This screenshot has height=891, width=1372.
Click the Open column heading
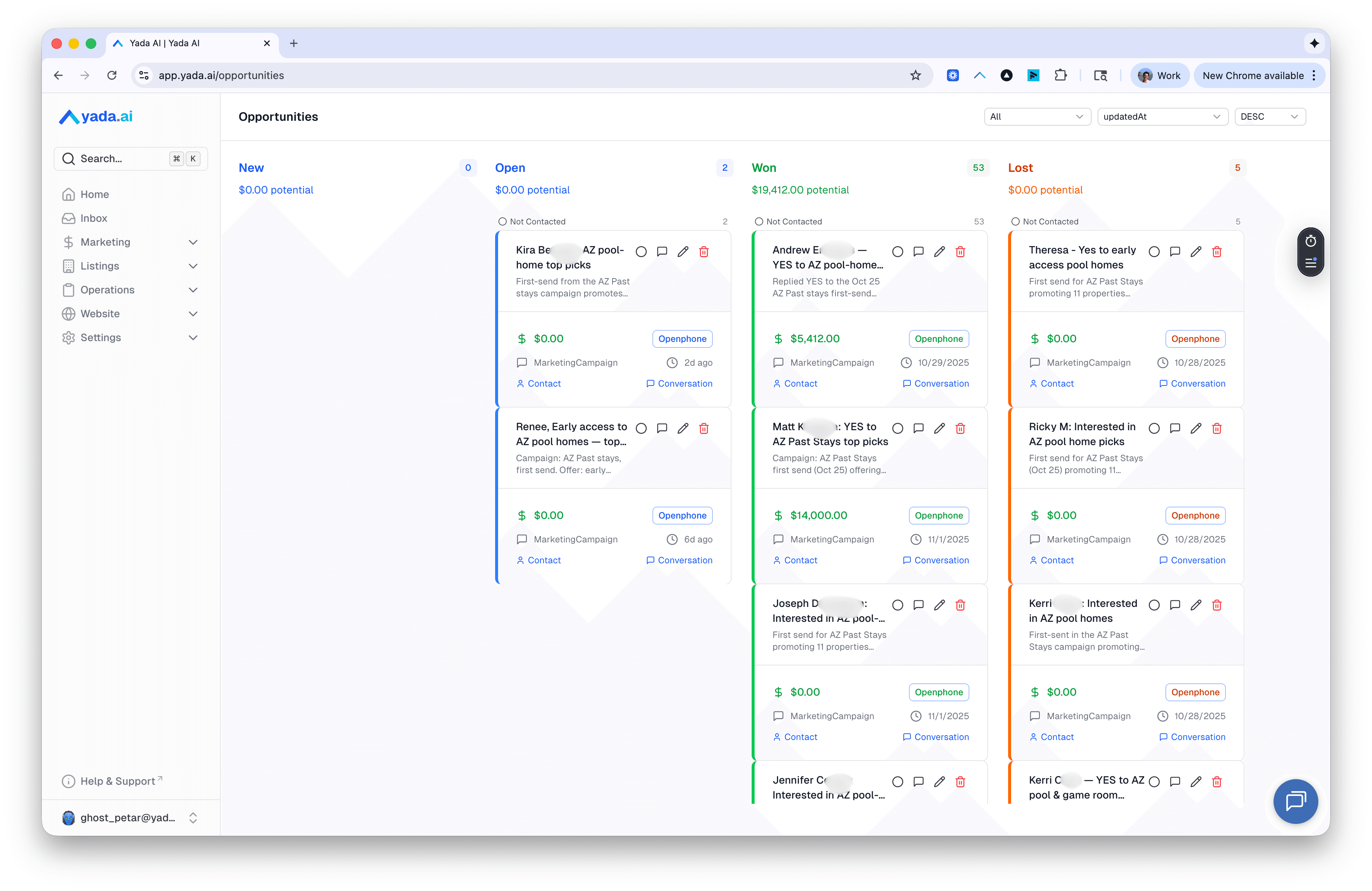point(510,168)
